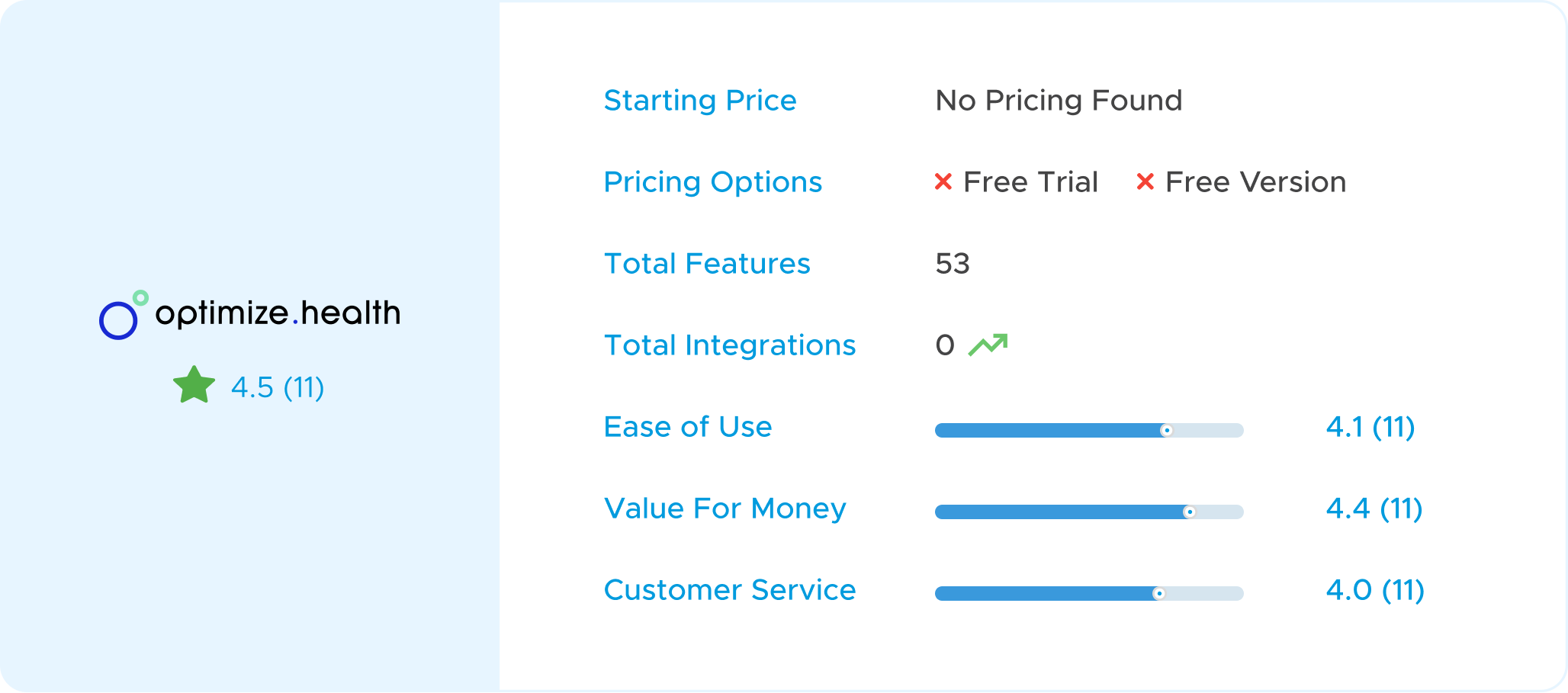
Task: Click the green trending arrow icon
Action: point(988,345)
